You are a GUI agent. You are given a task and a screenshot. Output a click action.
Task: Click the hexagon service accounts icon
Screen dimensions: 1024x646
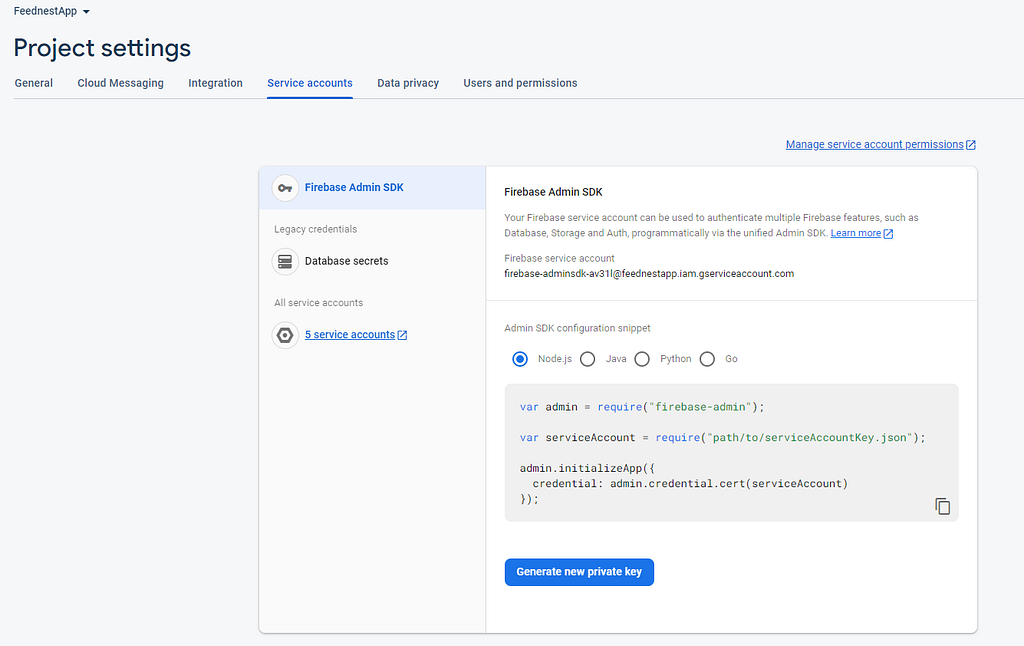(x=285, y=335)
